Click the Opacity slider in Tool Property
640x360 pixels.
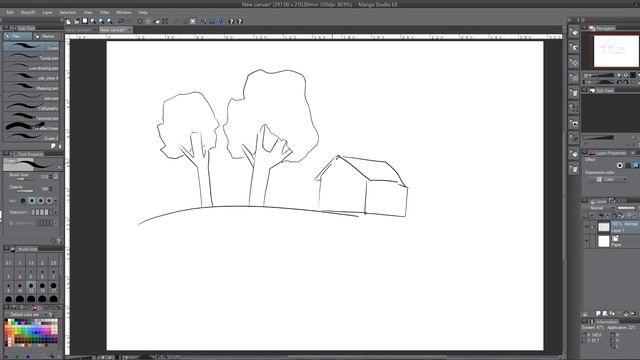[x=24, y=191]
